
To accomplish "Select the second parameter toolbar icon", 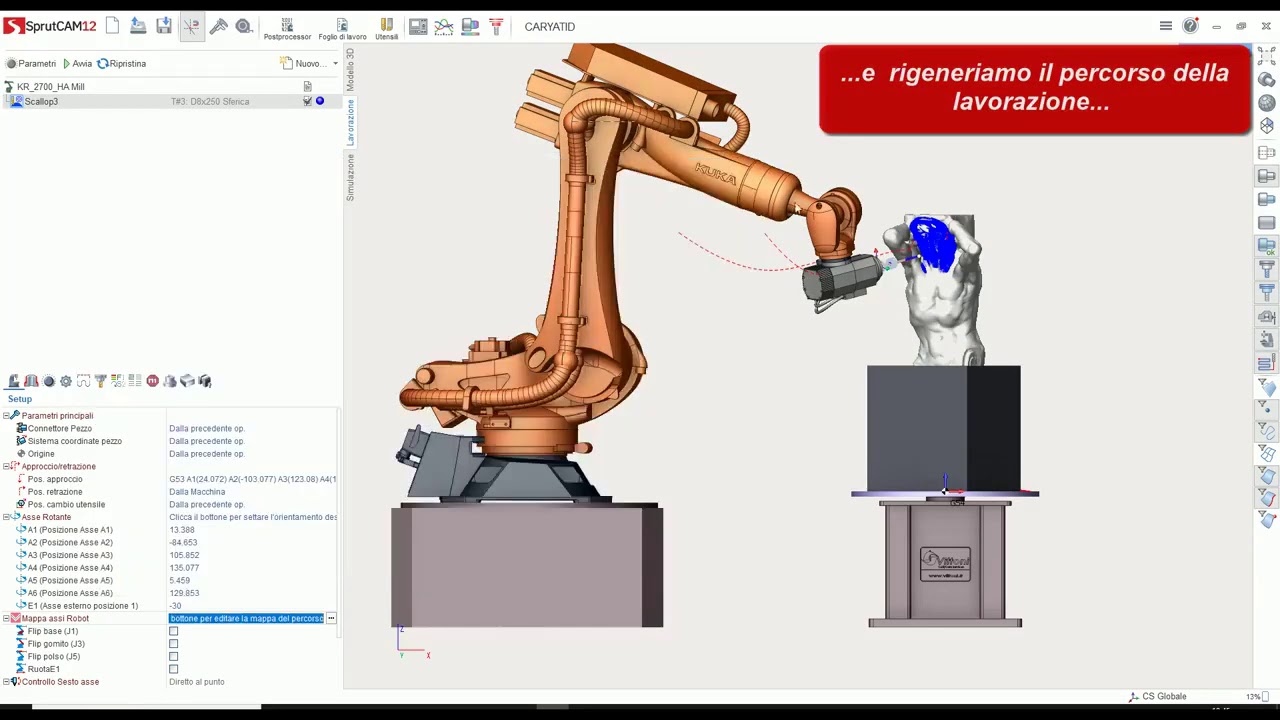I will 31,381.
